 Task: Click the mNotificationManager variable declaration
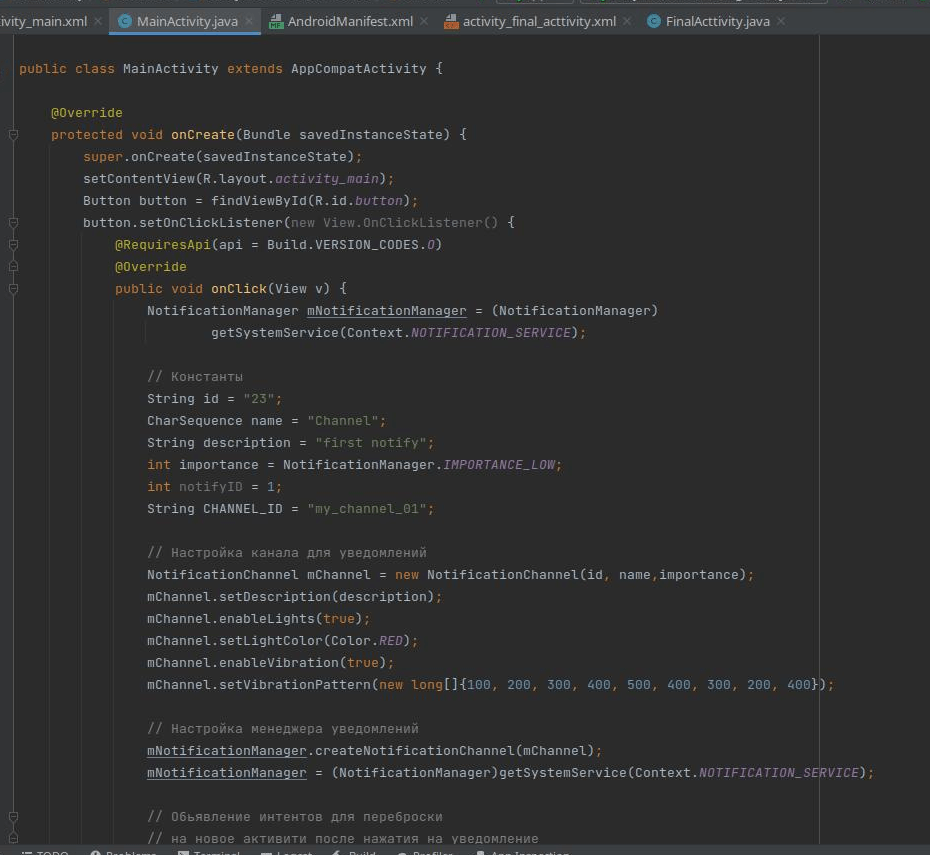(386, 311)
